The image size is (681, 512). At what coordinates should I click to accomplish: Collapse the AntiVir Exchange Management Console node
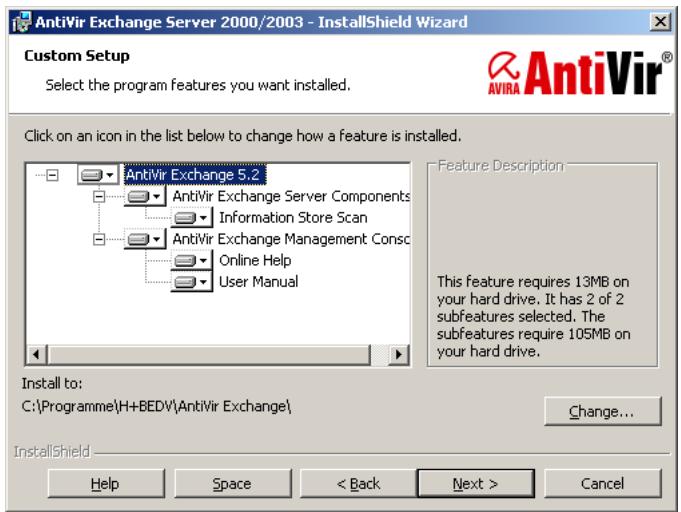pyautogui.click(x=99, y=239)
